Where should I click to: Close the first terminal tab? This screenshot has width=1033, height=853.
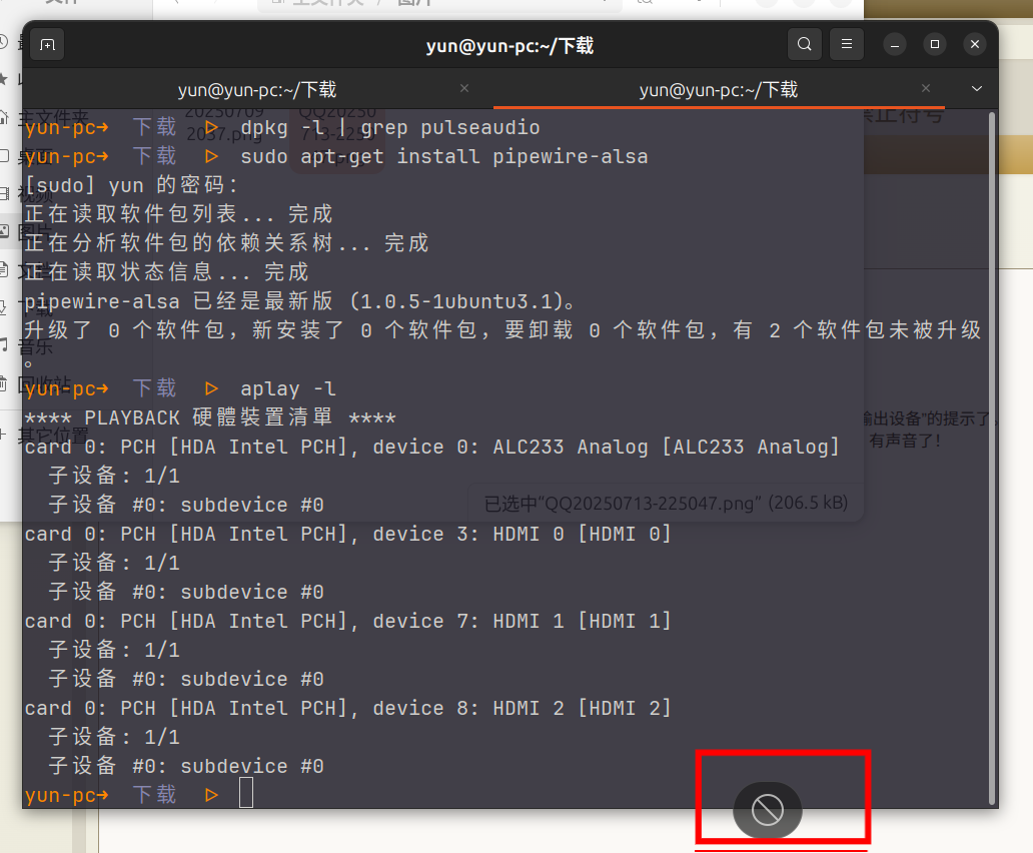point(464,88)
